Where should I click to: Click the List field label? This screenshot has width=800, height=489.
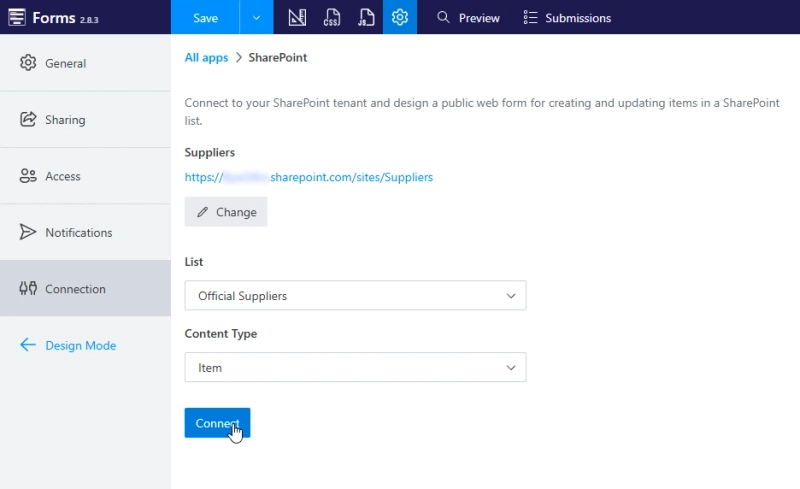click(x=193, y=262)
